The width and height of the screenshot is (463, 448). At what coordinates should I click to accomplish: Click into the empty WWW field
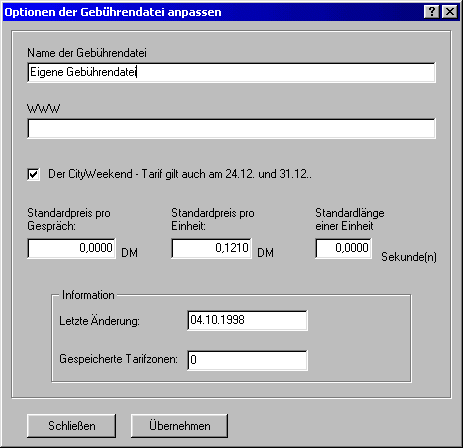[231, 128]
